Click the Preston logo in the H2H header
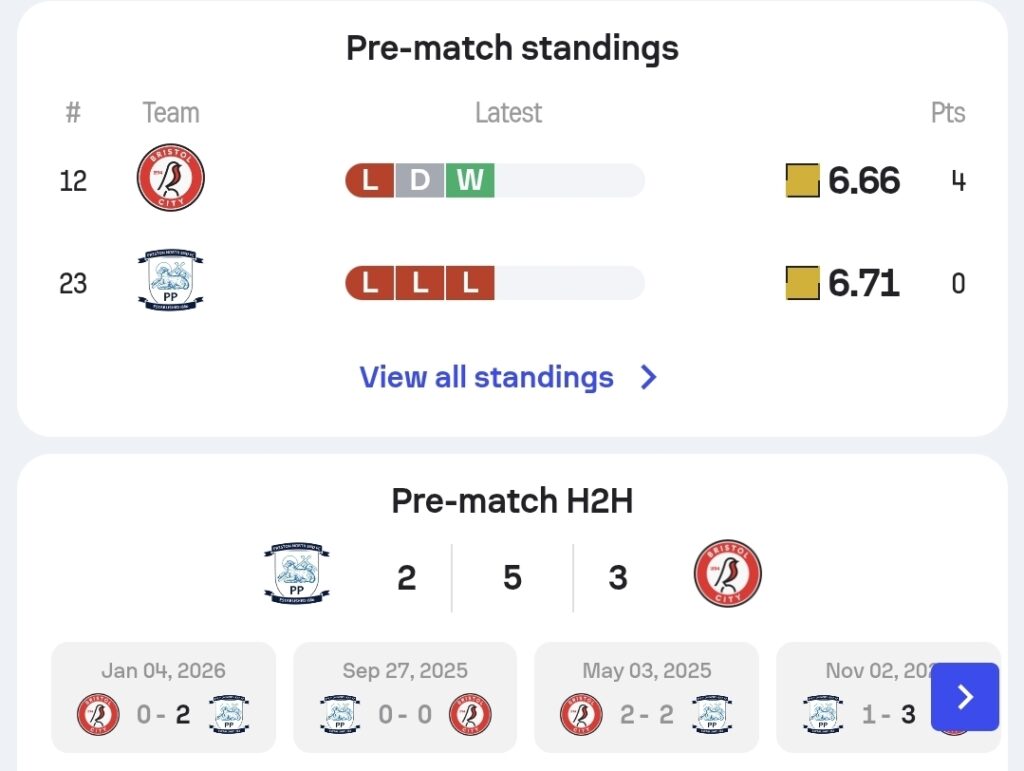This screenshot has height=771, width=1024. click(x=296, y=574)
